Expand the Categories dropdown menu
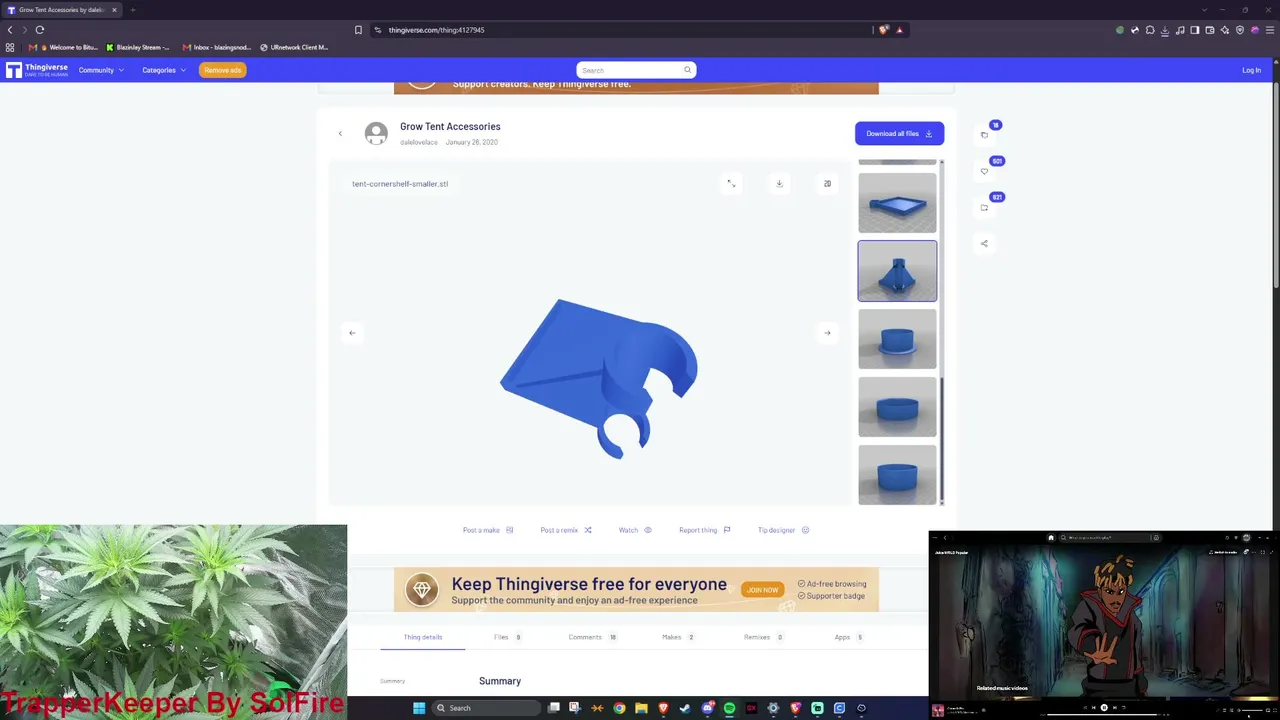The image size is (1280, 720). point(164,70)
